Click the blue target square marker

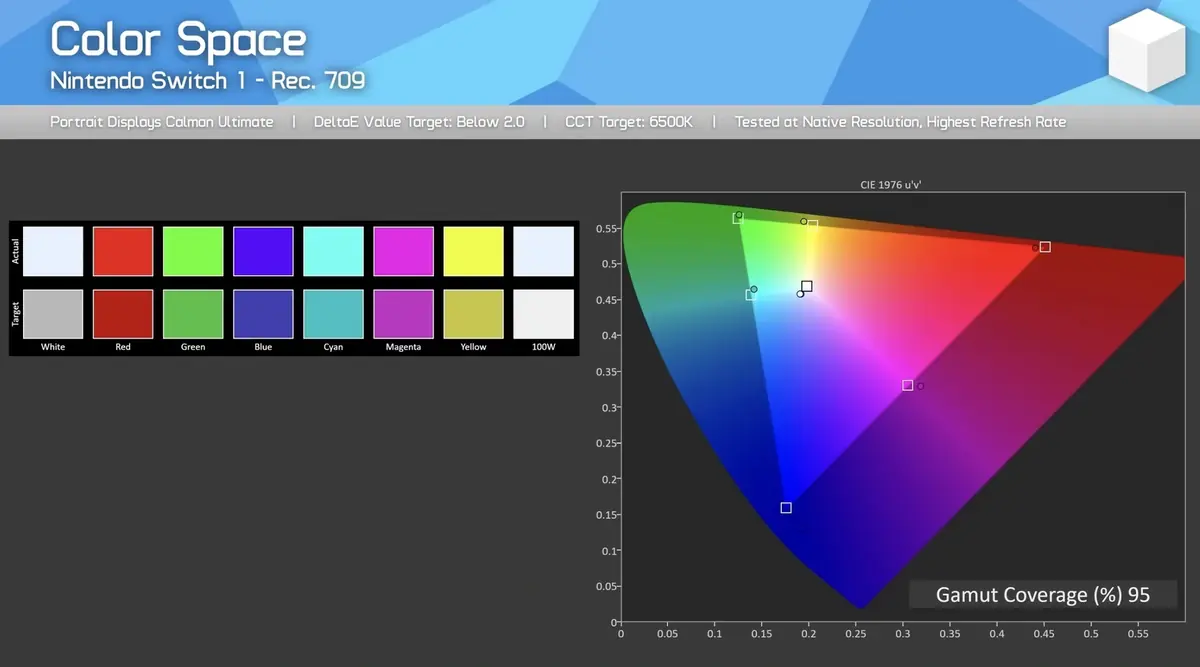[x=786, y=508]
